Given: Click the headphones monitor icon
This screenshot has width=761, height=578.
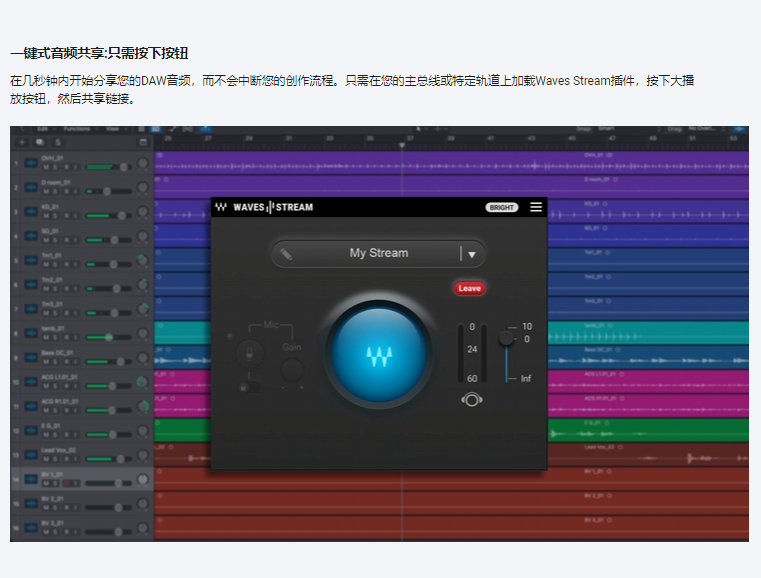Looking at the screenshot, I should [x=472, y=400].
